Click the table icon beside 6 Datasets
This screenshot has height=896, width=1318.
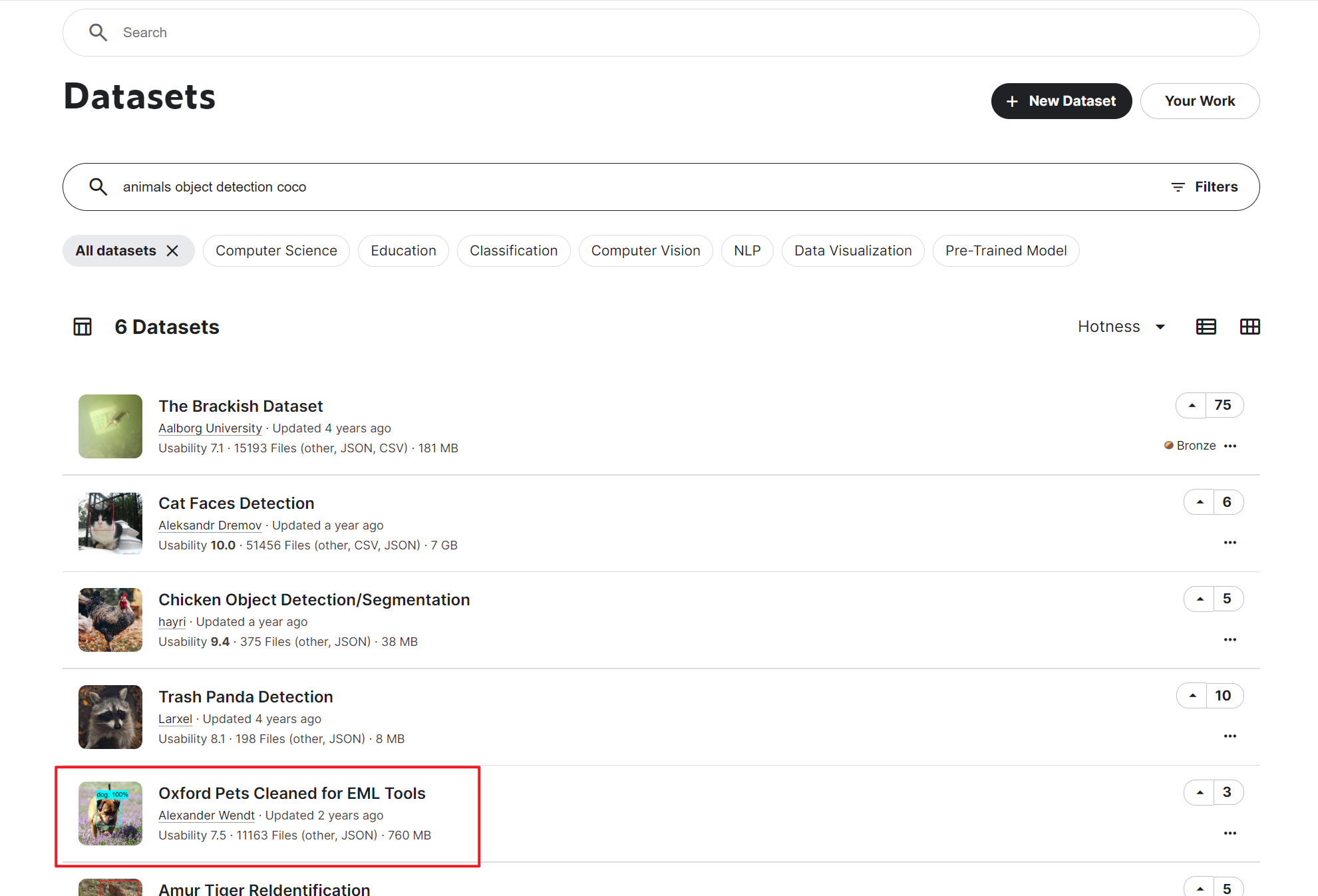click(x=82, y=327)
